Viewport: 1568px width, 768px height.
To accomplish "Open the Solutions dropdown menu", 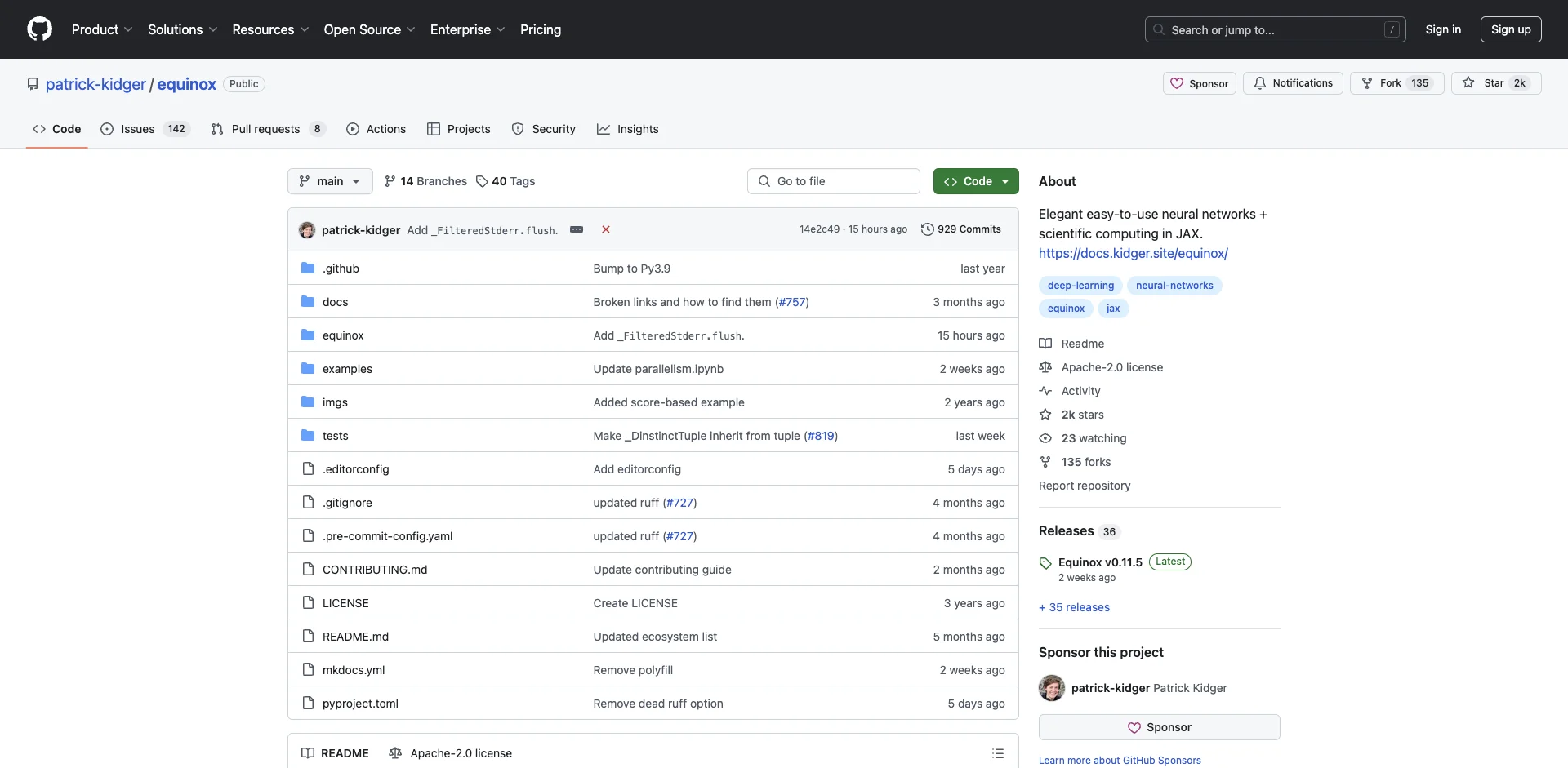I will [183, 29].
